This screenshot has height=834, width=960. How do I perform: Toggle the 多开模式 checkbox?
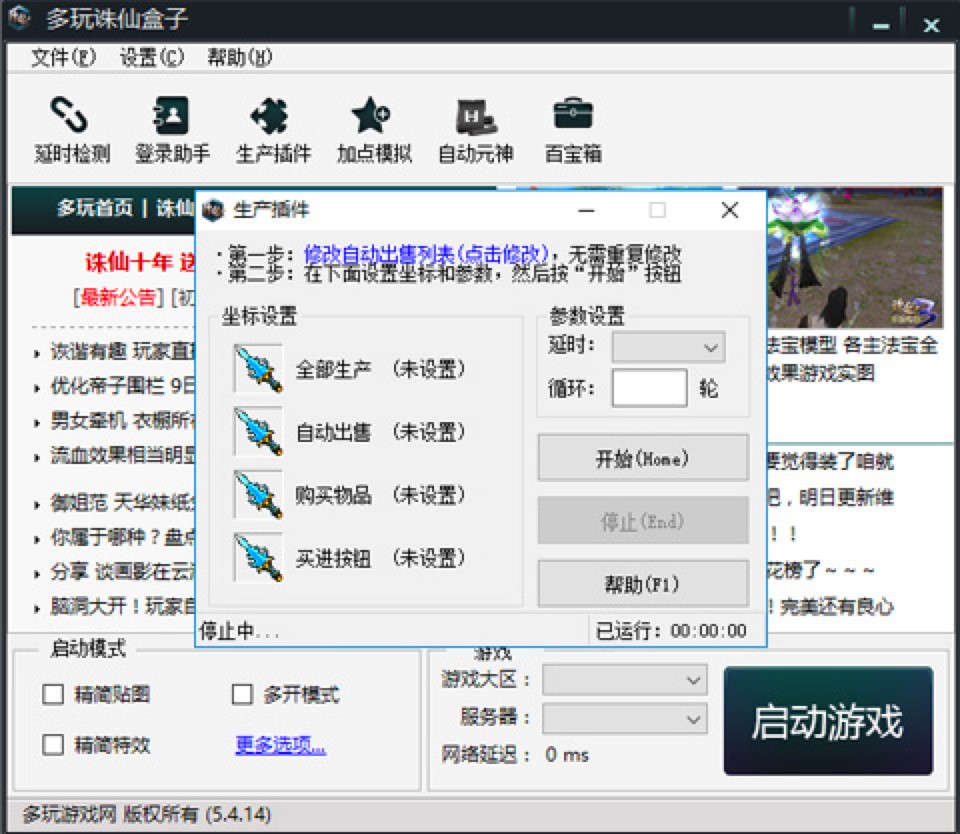pyautogui.click(x=242, y=695)
